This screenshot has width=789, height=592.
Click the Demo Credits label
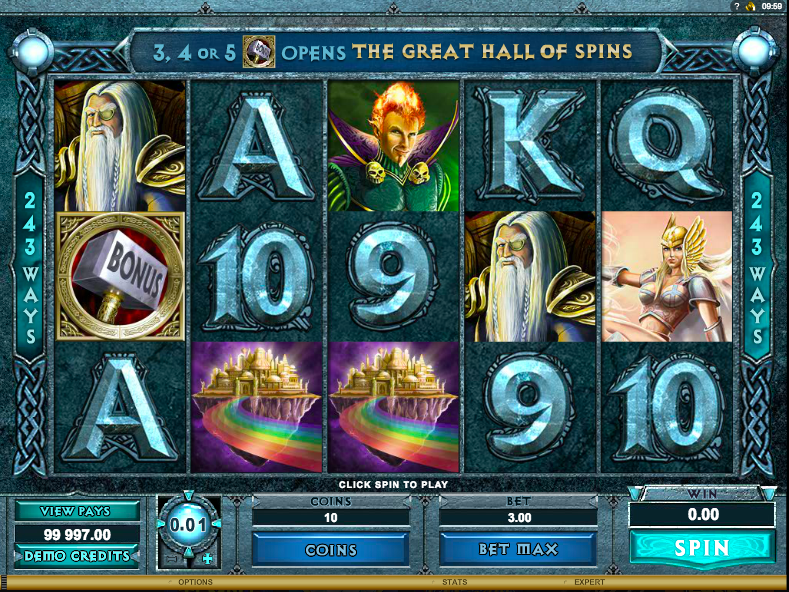[x=77, y=556]
